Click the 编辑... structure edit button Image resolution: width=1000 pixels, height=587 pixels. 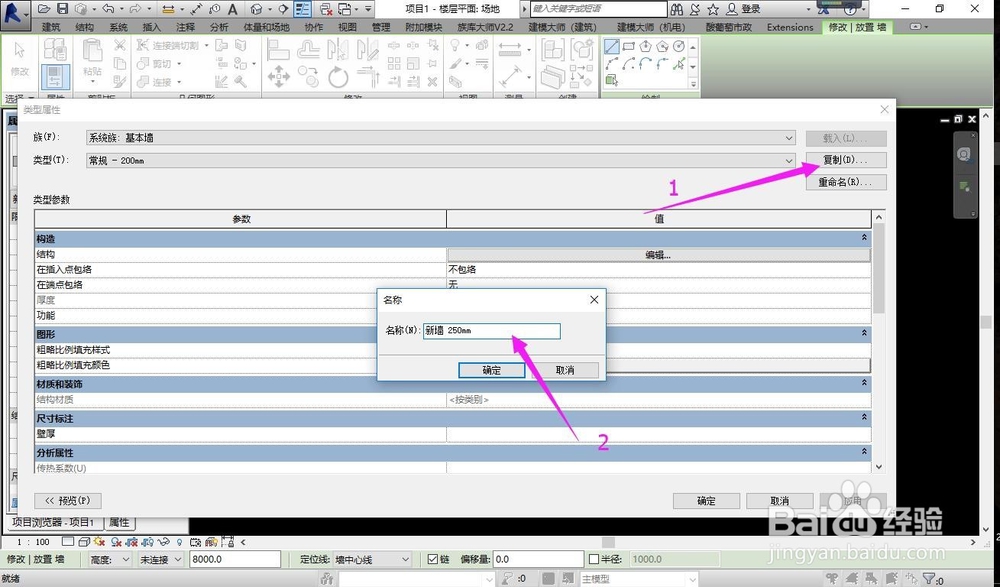click(x=658, y=255)
